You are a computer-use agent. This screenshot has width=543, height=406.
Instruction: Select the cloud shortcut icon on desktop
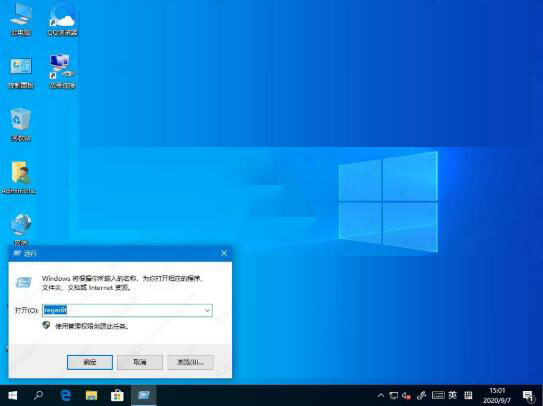62,19
